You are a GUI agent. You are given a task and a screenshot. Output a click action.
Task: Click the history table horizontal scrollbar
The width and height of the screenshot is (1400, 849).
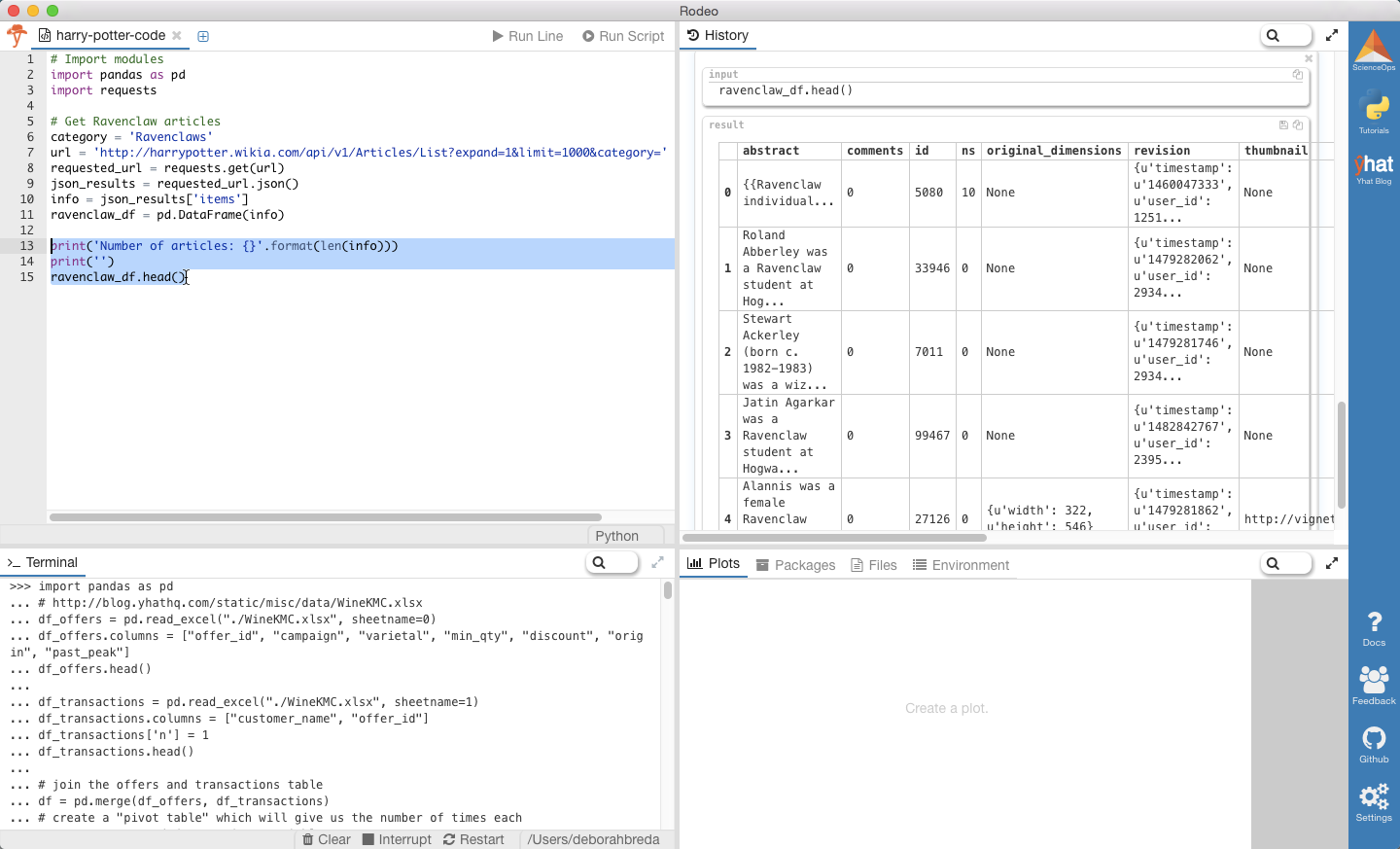point(834,537)
